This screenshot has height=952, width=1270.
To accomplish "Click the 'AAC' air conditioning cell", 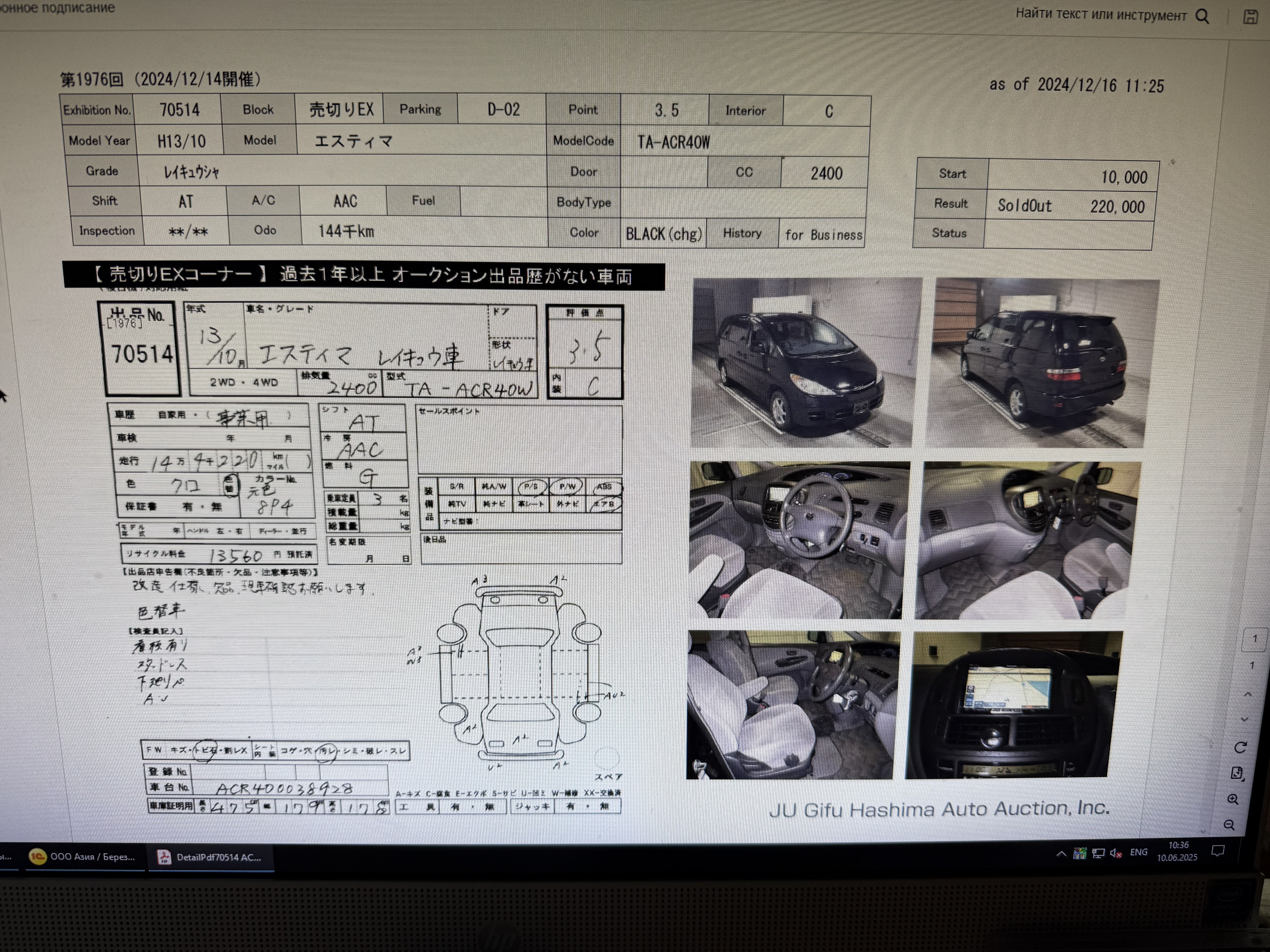I will tap(344, 201).
